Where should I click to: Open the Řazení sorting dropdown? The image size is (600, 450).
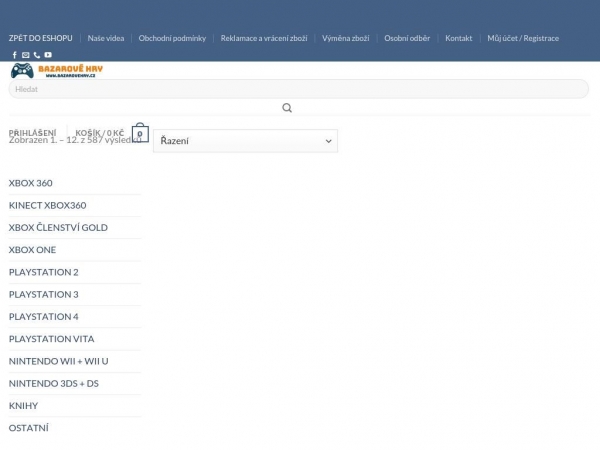pos(245,141)
